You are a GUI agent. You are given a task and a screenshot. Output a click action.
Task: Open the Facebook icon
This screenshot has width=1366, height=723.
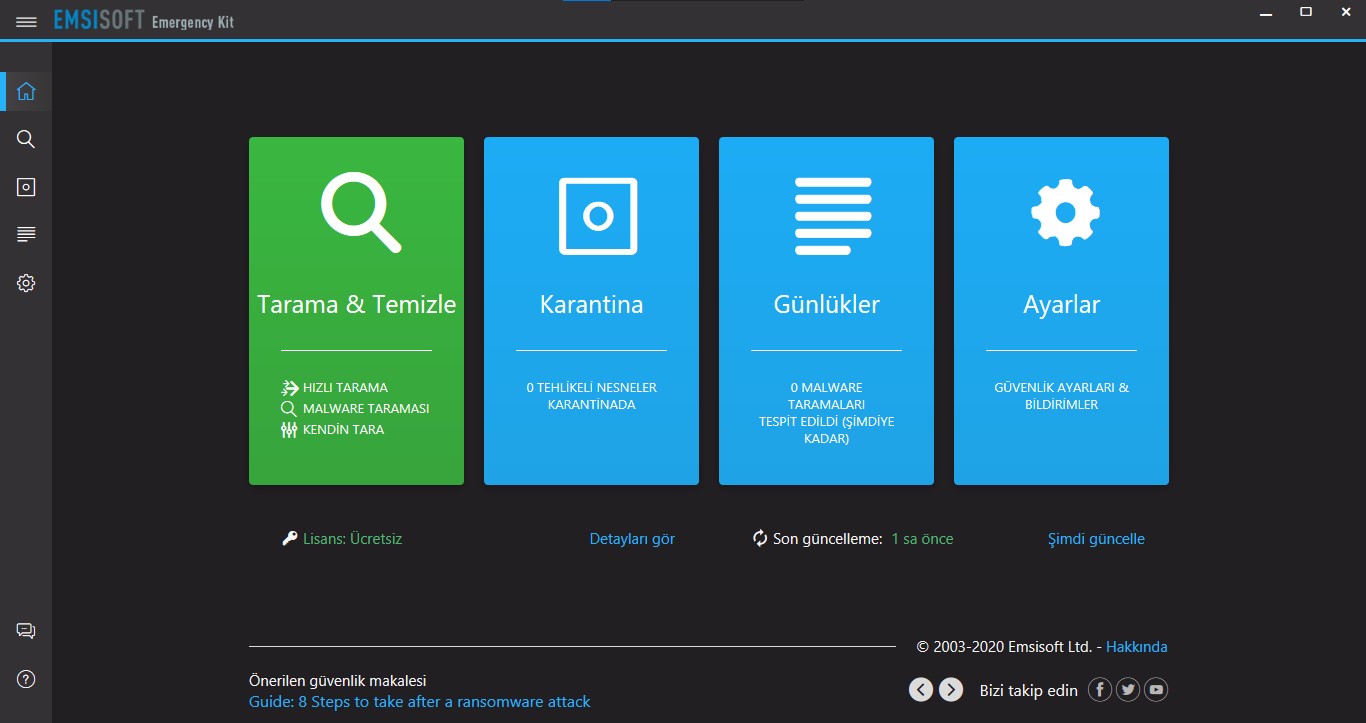click(x=1100, y=689)
